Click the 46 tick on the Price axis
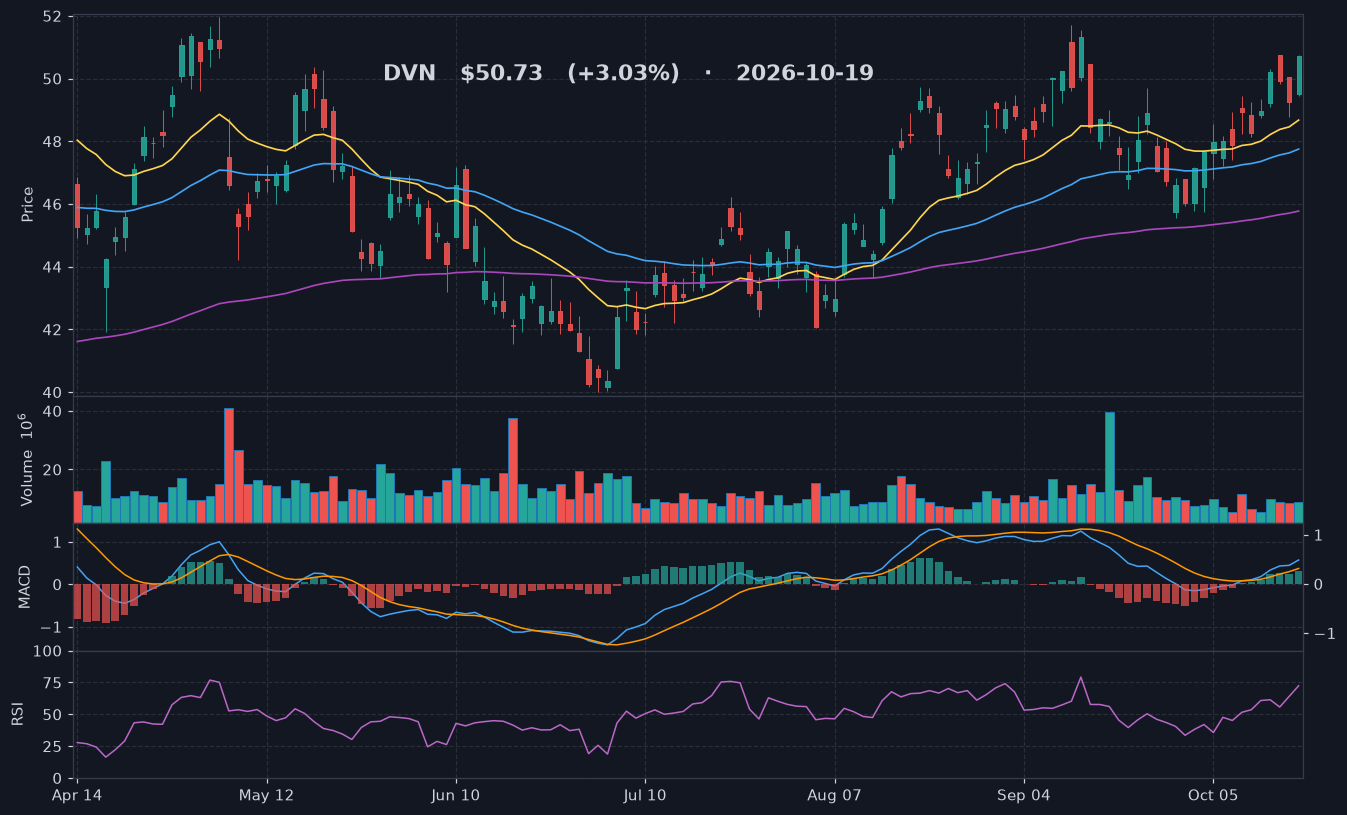The image size is (1347, 815). pyautogui.click(x=53, y=204)
